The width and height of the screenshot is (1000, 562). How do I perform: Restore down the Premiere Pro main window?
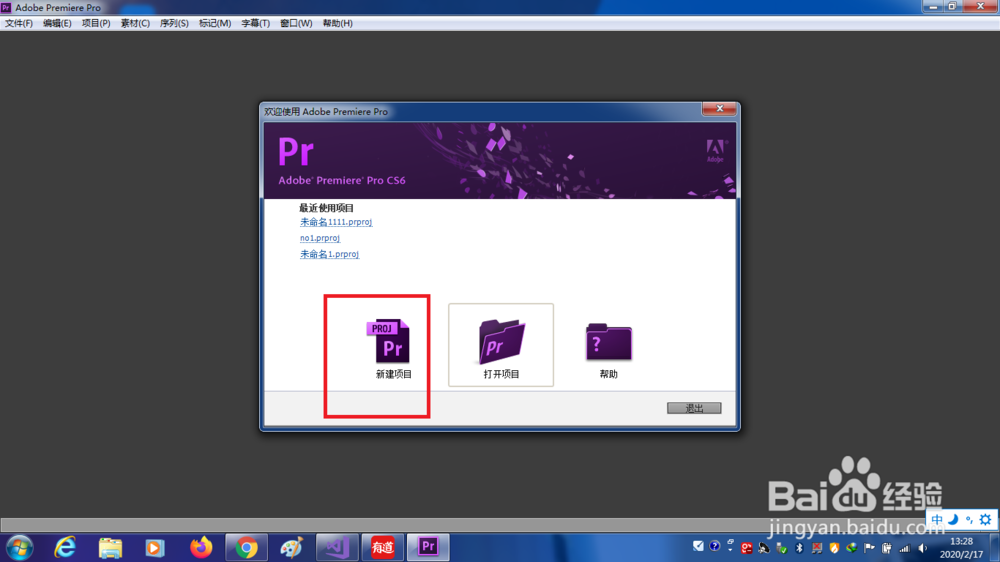point(953,6)
